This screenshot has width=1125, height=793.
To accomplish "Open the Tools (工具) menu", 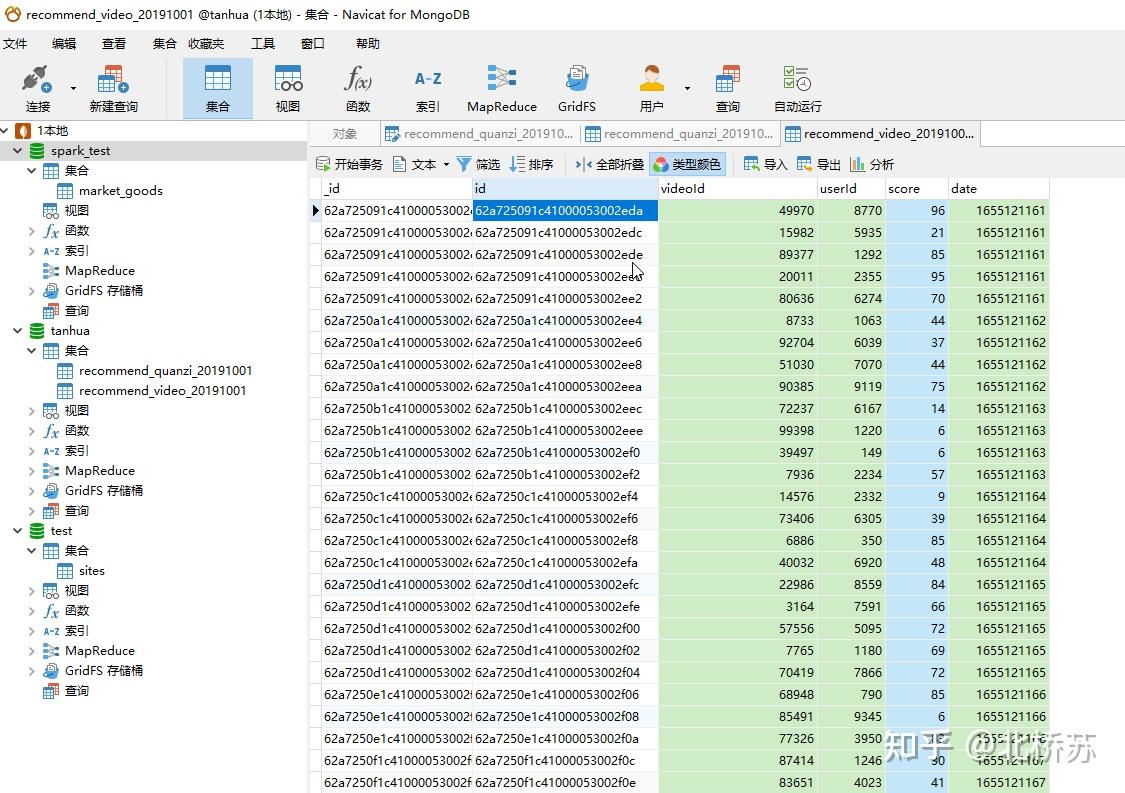I will [263, 44].
